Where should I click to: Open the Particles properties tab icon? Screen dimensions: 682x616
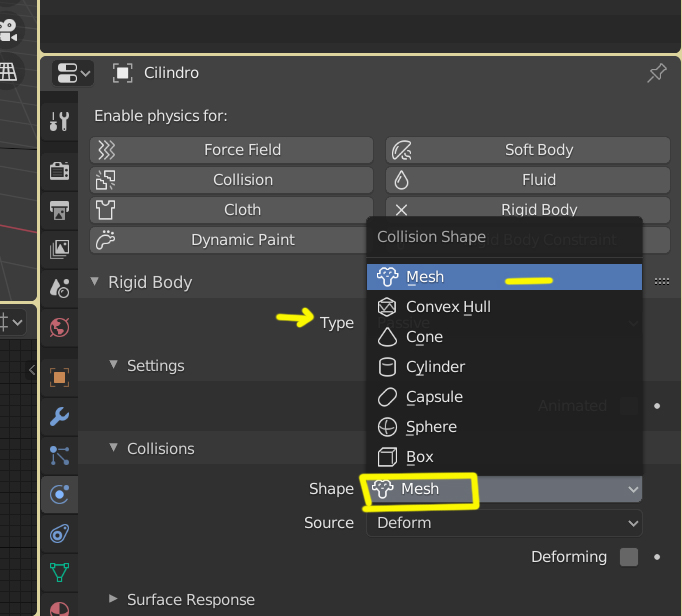point(59,455)
